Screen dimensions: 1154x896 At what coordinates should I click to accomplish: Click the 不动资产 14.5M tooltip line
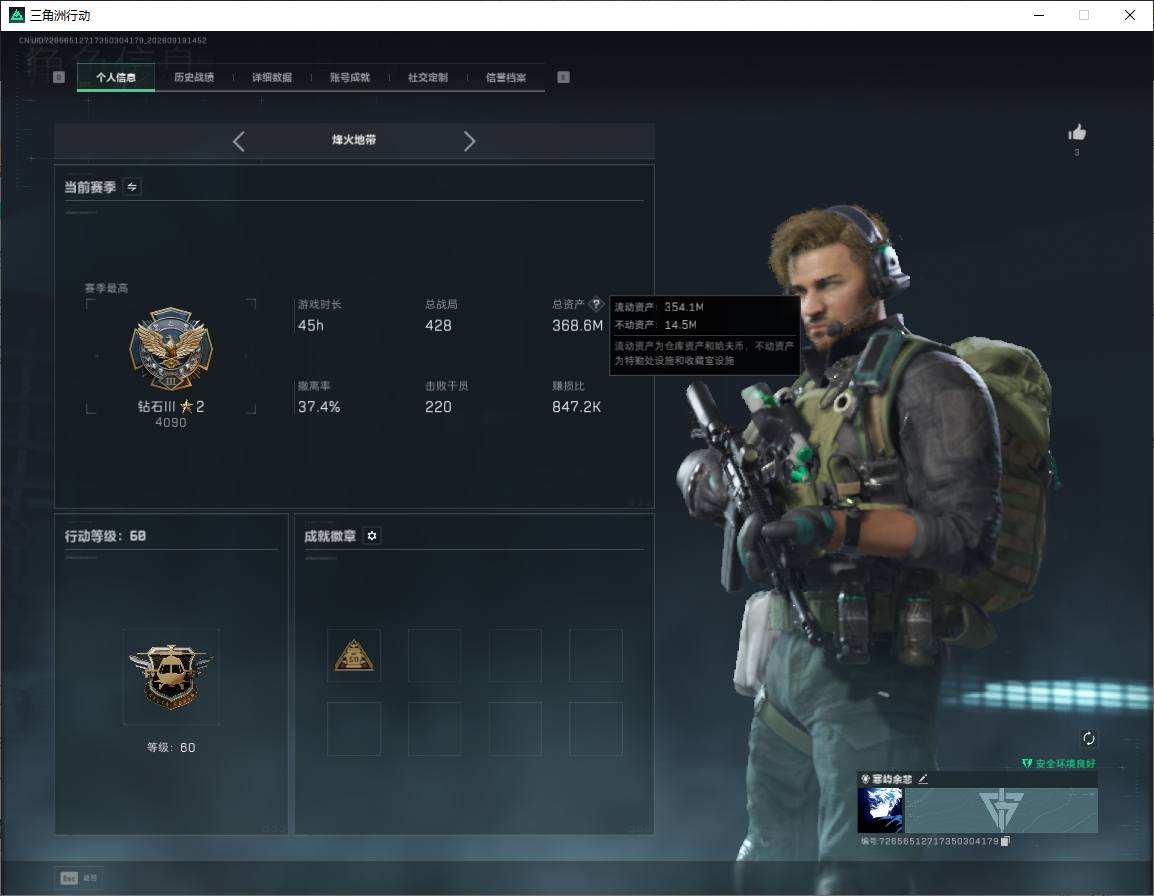[x=656, y=325]
